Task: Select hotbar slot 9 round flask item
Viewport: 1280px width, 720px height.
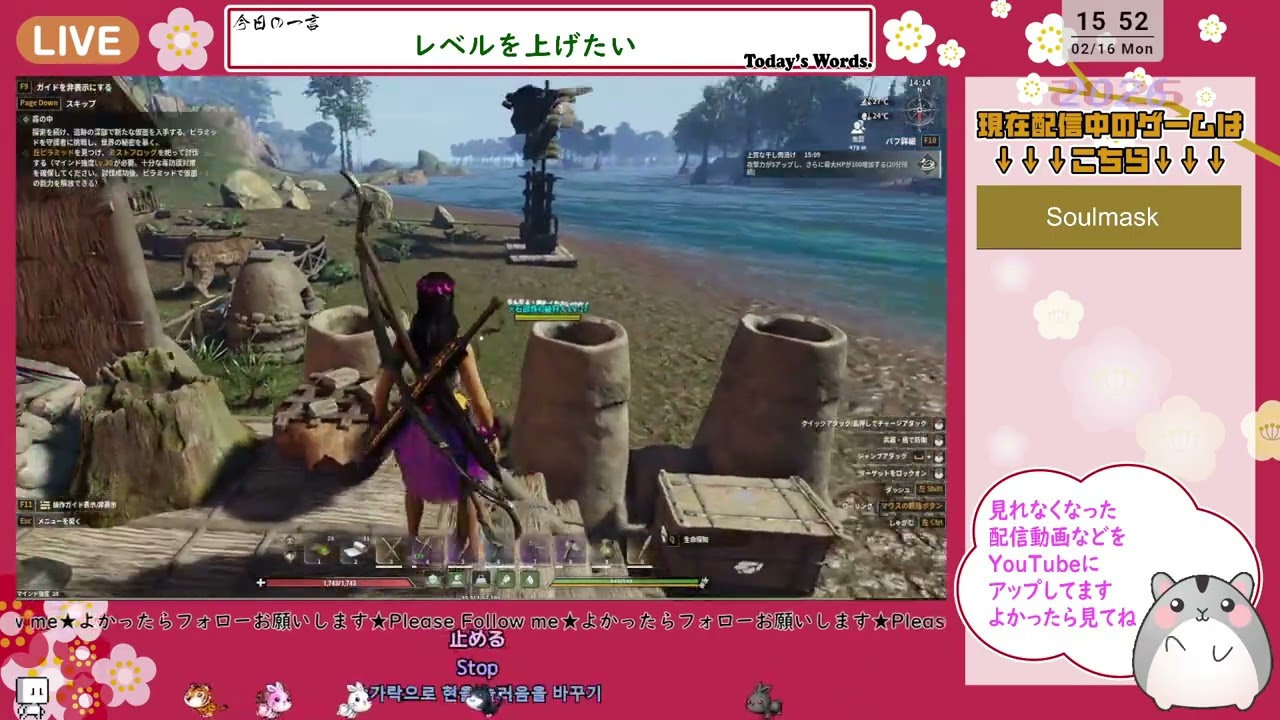Action: [605, 550]
